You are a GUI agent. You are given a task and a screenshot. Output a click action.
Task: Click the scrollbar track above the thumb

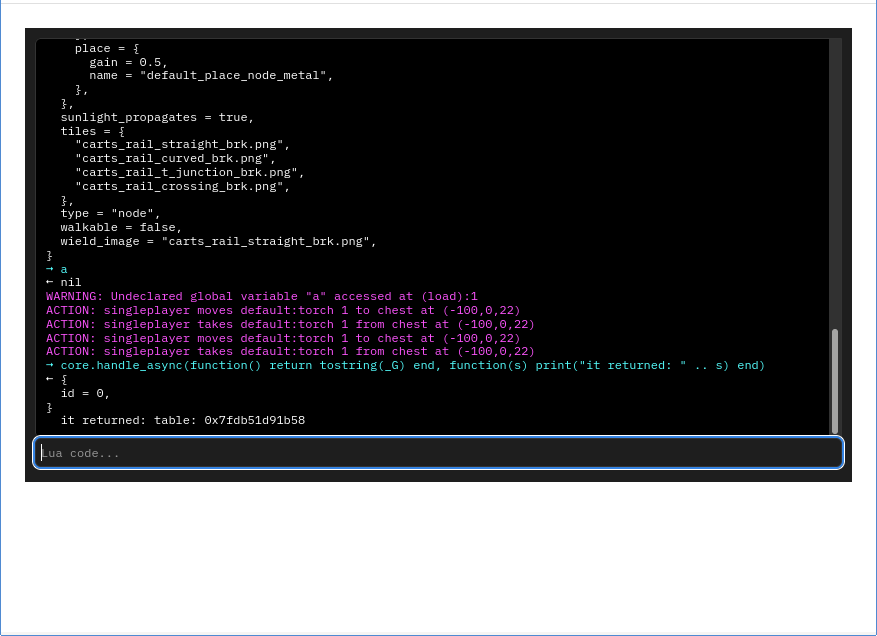point(835,180)
